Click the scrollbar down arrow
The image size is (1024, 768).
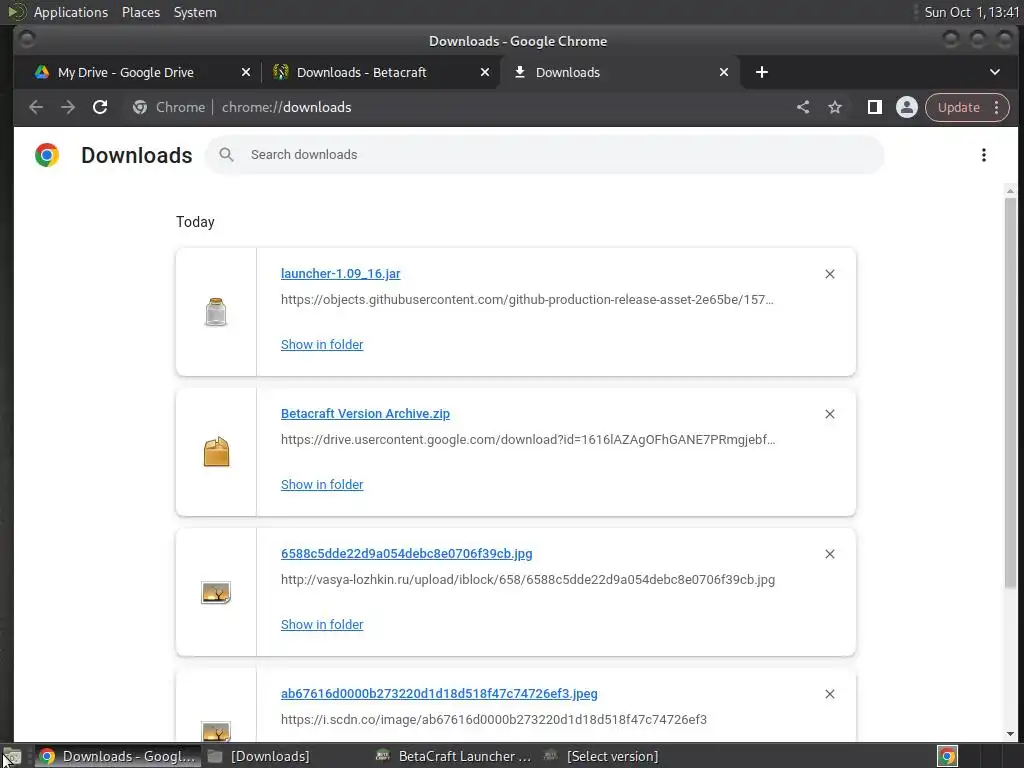pos(1010,733)
